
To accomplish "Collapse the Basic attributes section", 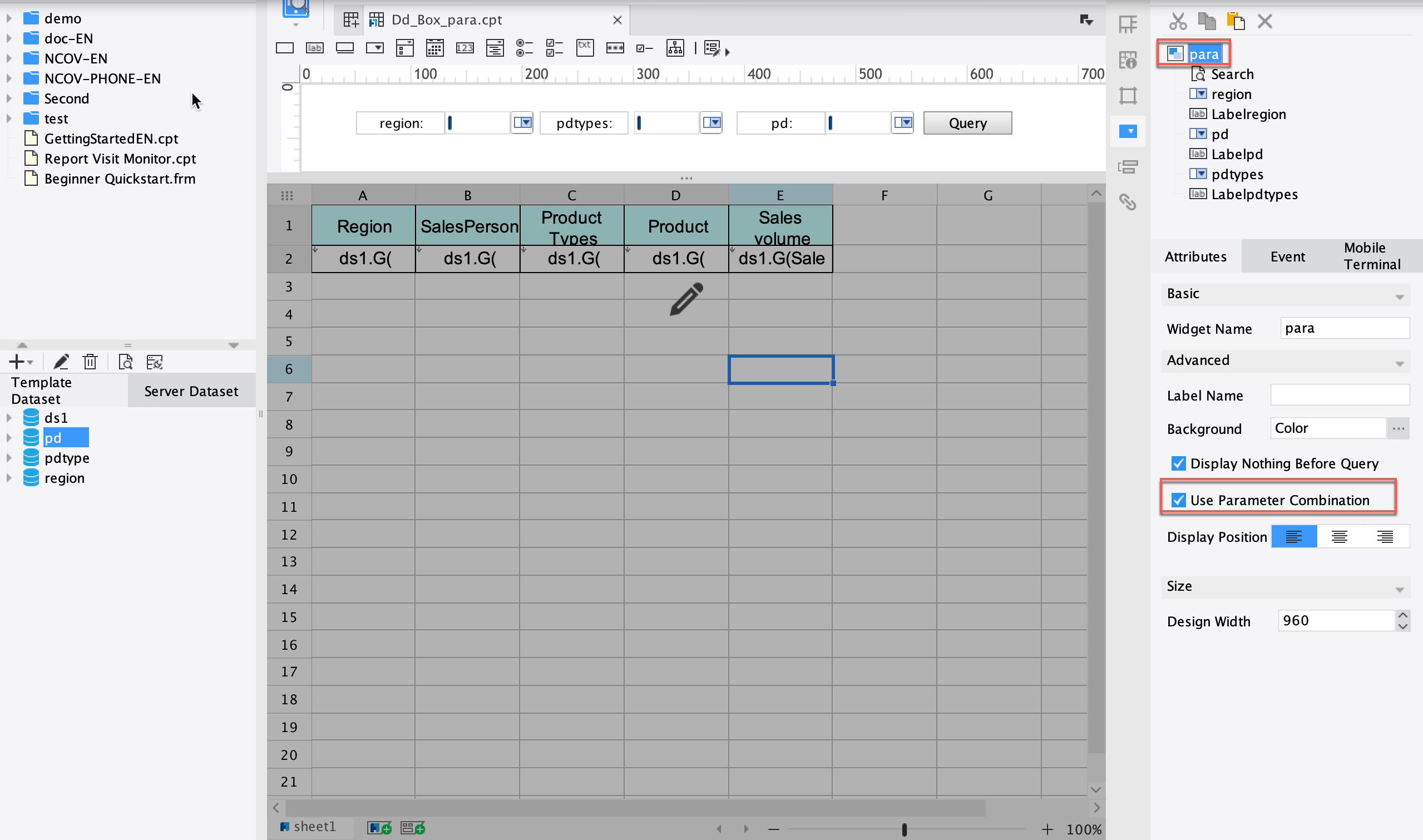I will point(1400,297).
